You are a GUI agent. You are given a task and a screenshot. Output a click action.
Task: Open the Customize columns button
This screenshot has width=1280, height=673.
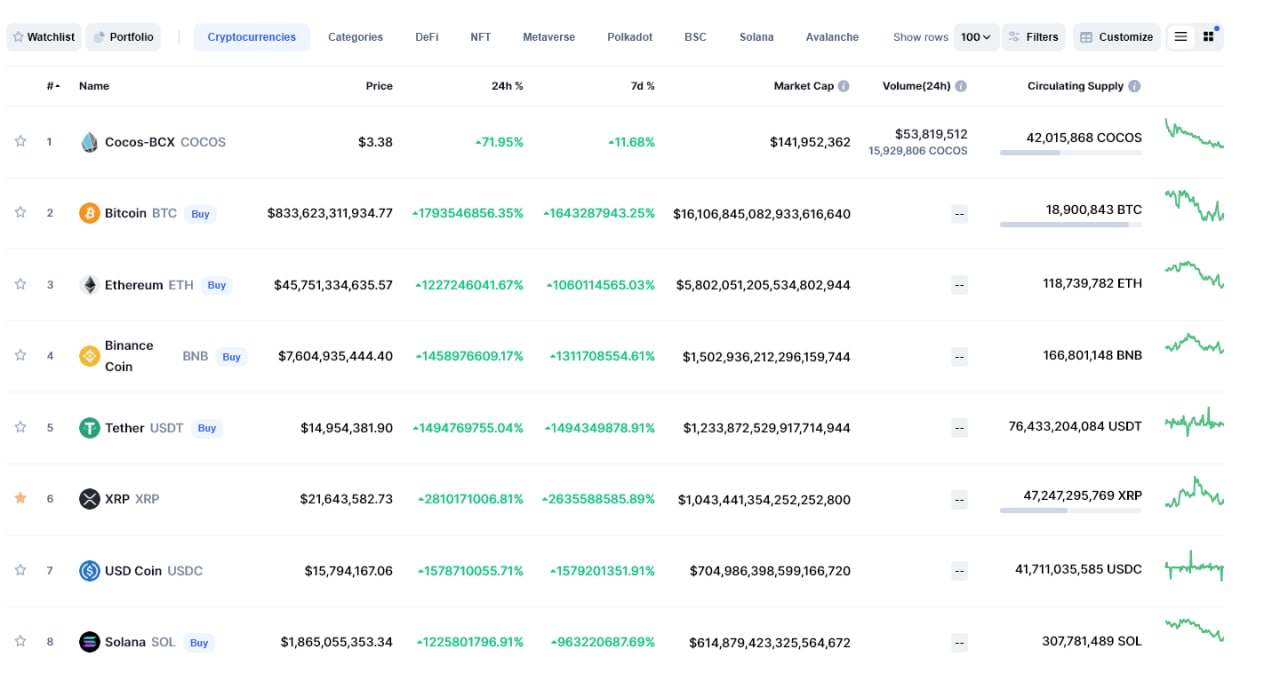(x=1117, y=37)
